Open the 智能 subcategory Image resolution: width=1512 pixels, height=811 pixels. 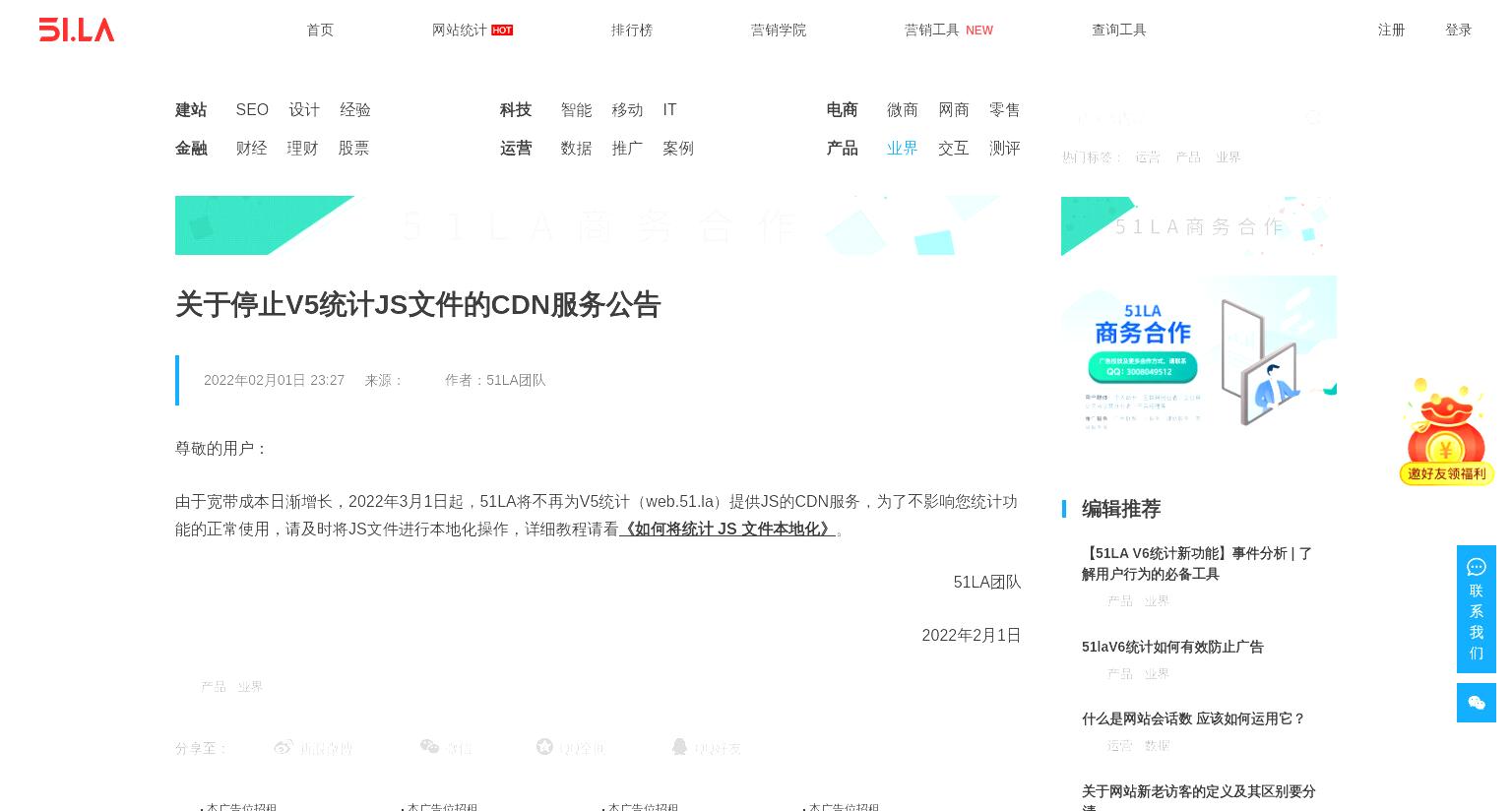(x=576, y=109)
